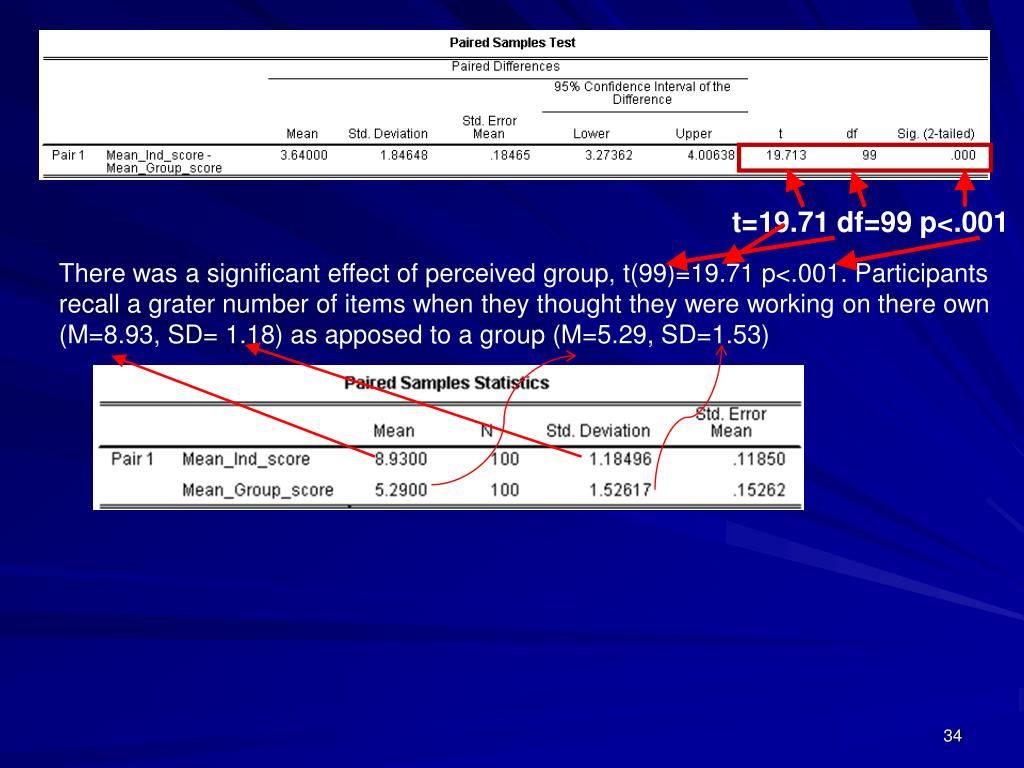
Task: Click the upper bound value 4.00638
Action: point(711,155)
